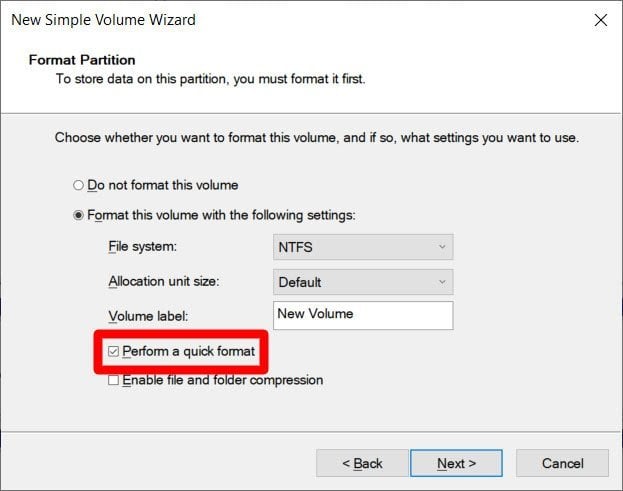Screen dimensions: 623x491
Task: Click the "Perform a quick format" label text
Action: [x=188, y=351]
